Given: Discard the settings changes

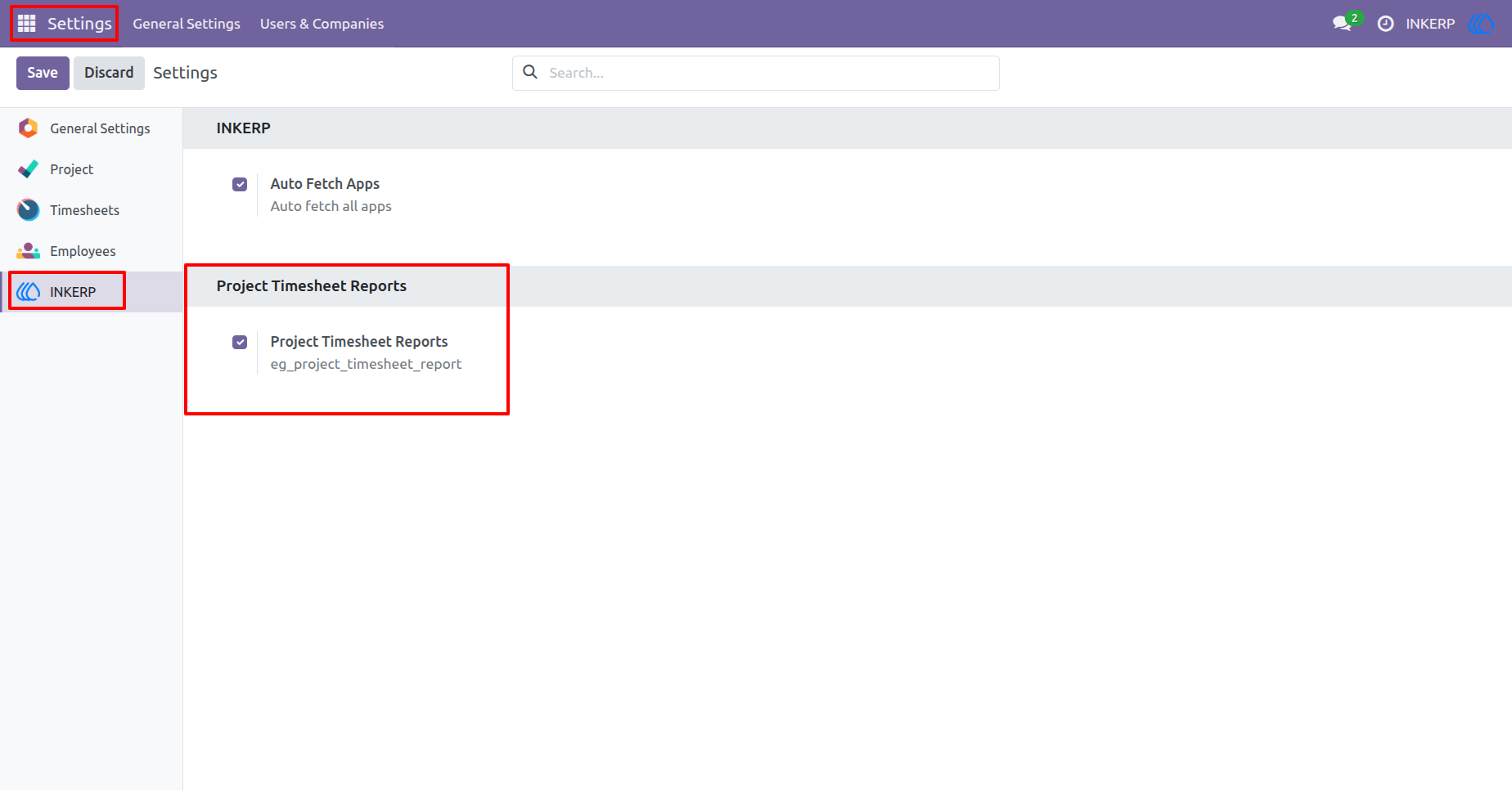Looking at the screenshot, I should point(109,73).
